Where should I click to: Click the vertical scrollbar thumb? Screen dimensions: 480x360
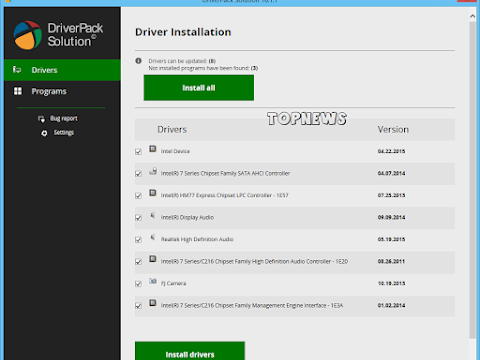[473, 180]
